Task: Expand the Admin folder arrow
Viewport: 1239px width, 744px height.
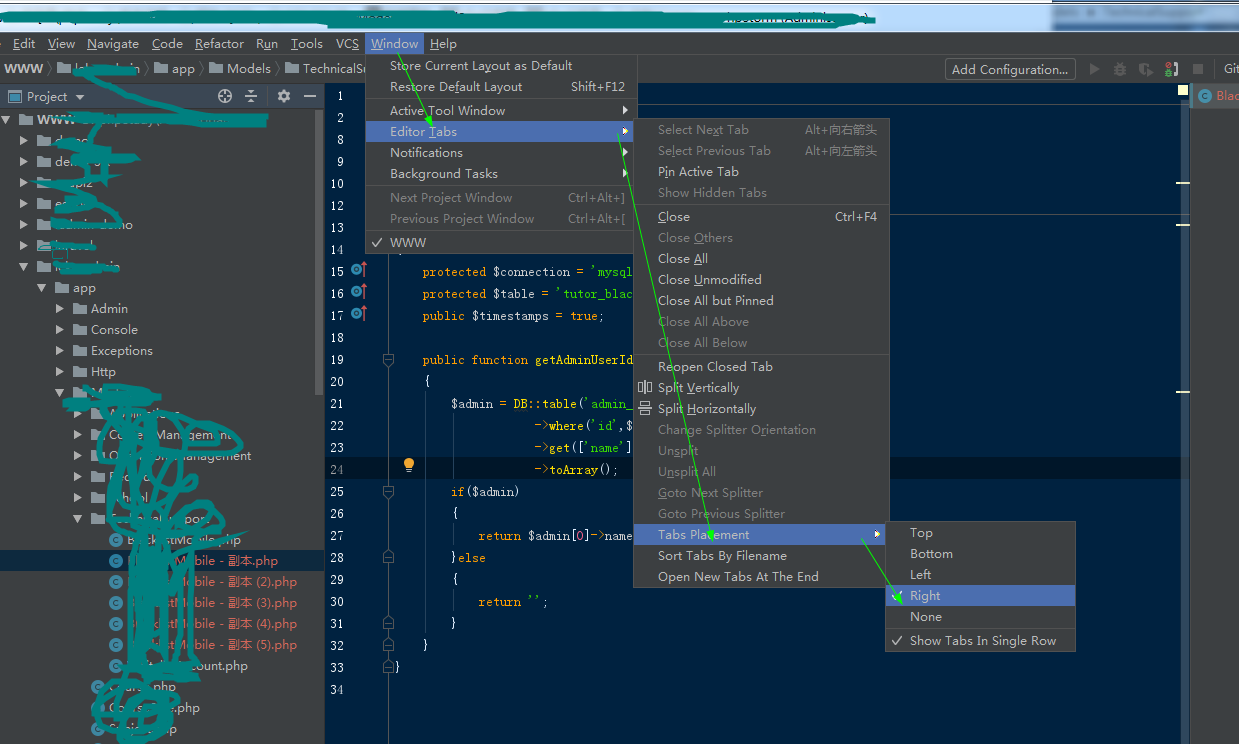Action: [60, 308]
